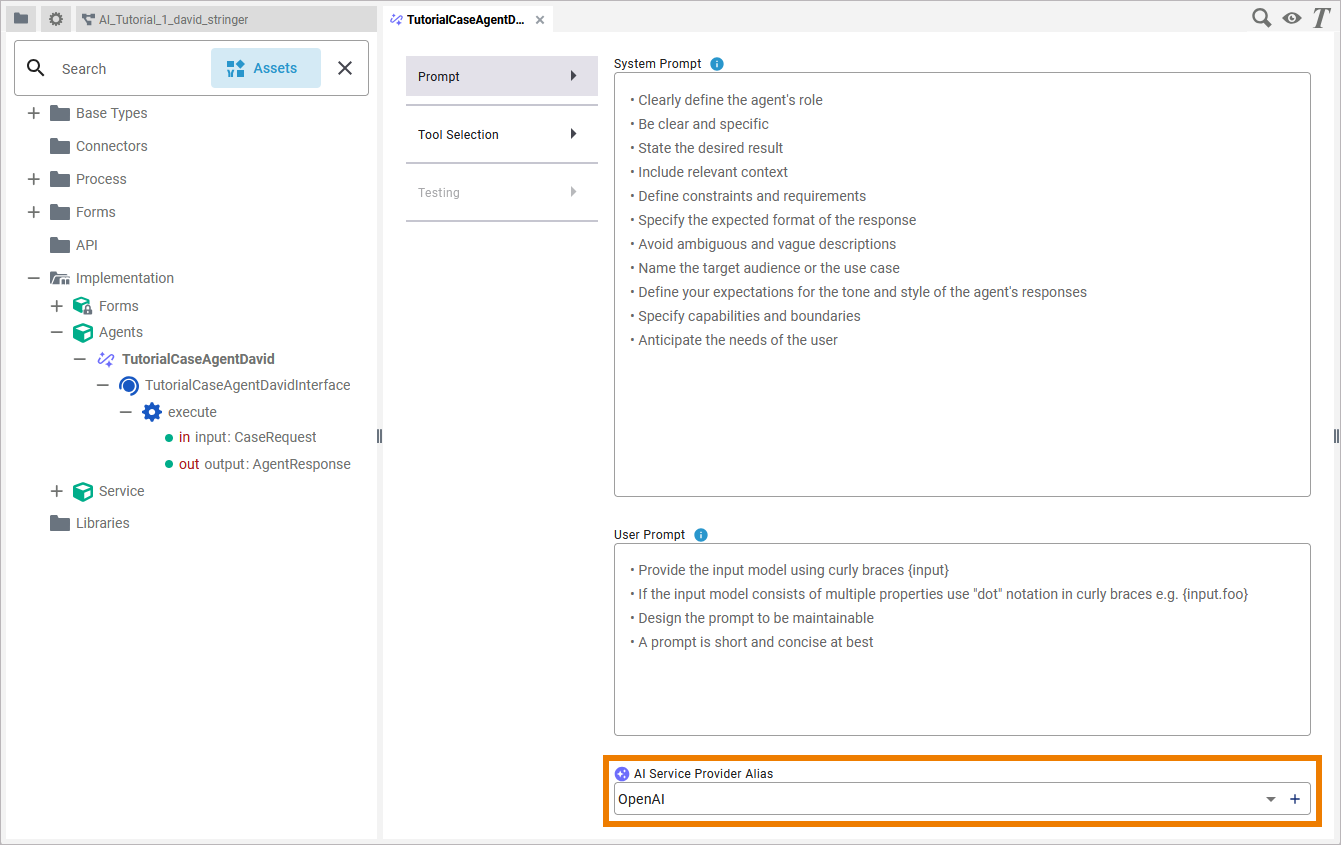Open the AI Service Provider Alias dropdown
The width and height of the screenshot is (1341, 845).
point(1271,799)
